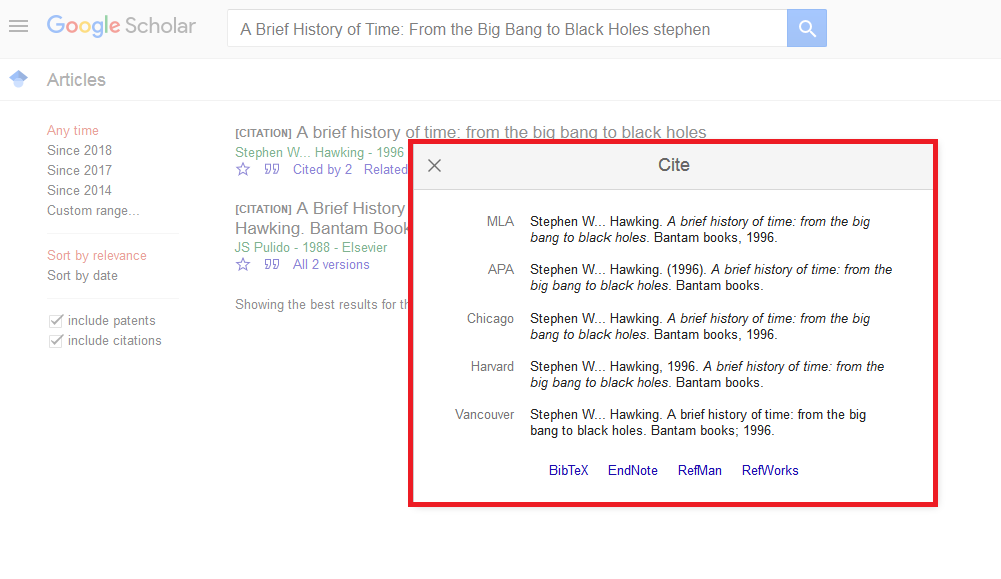Viewport: 1001px width, 579px height.
Task: Select Sort by date
Action: (x=82, y=275)
